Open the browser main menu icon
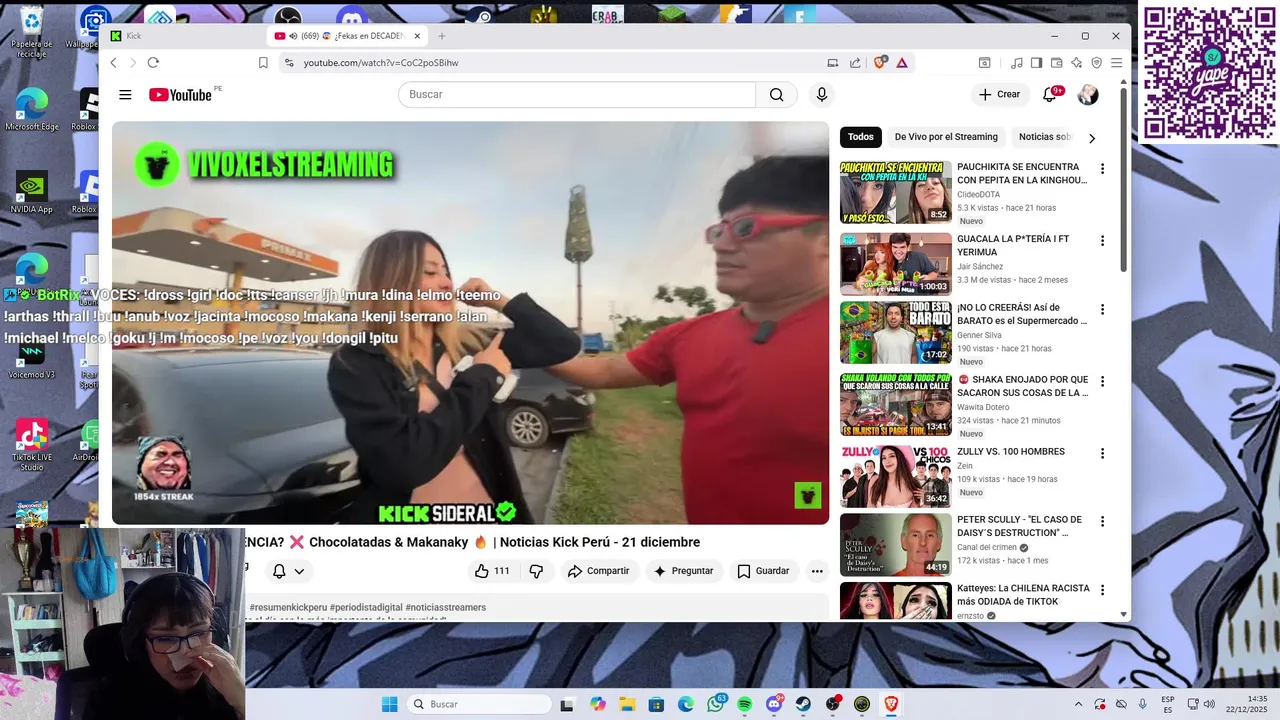Screen dimensions: 1280x720 click(1116, 62)
